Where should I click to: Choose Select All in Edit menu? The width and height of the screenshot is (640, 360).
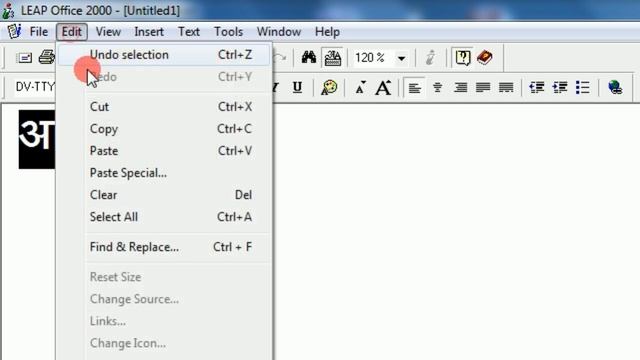tap(164, 217)
